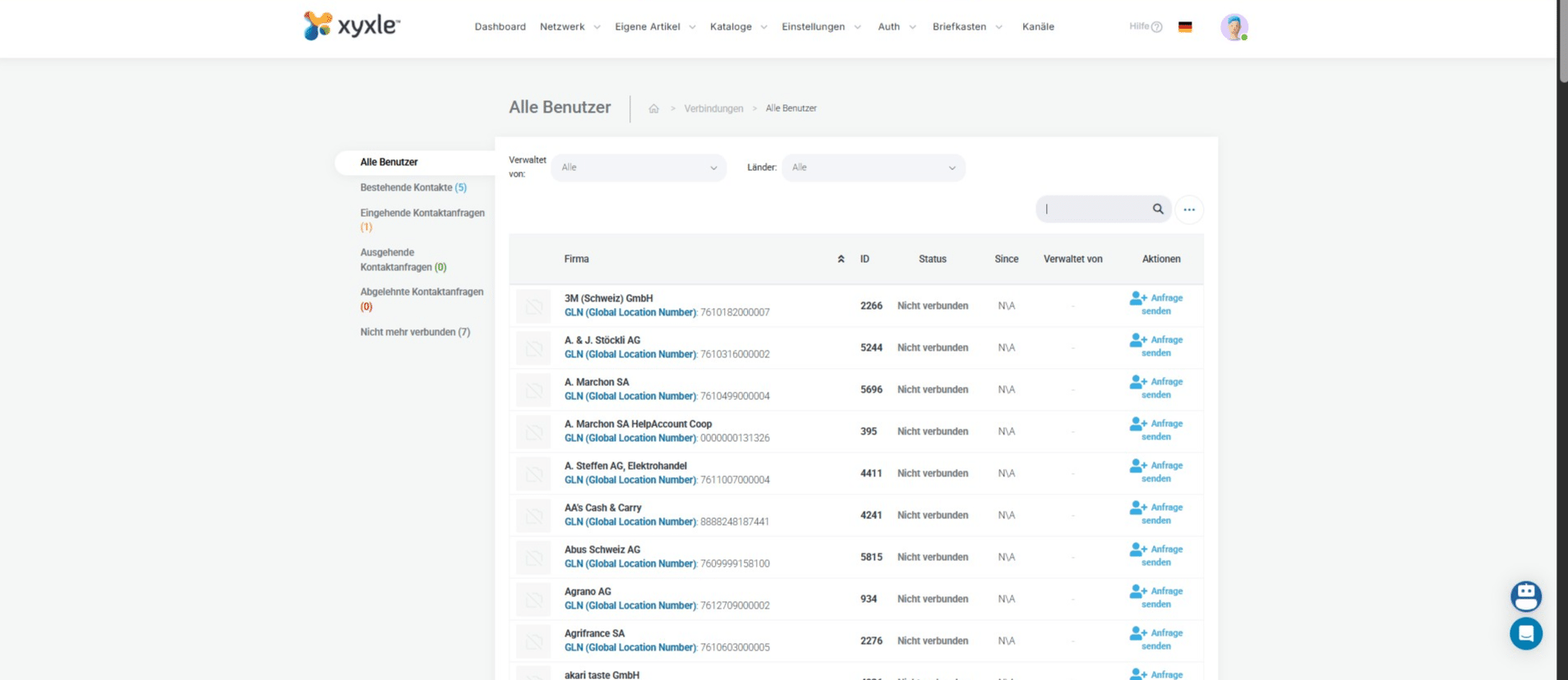The height and width of the screenshot is (680, 1568).
Task: Open the Netzwerk menu dropdown
Action: pos(570,27)
